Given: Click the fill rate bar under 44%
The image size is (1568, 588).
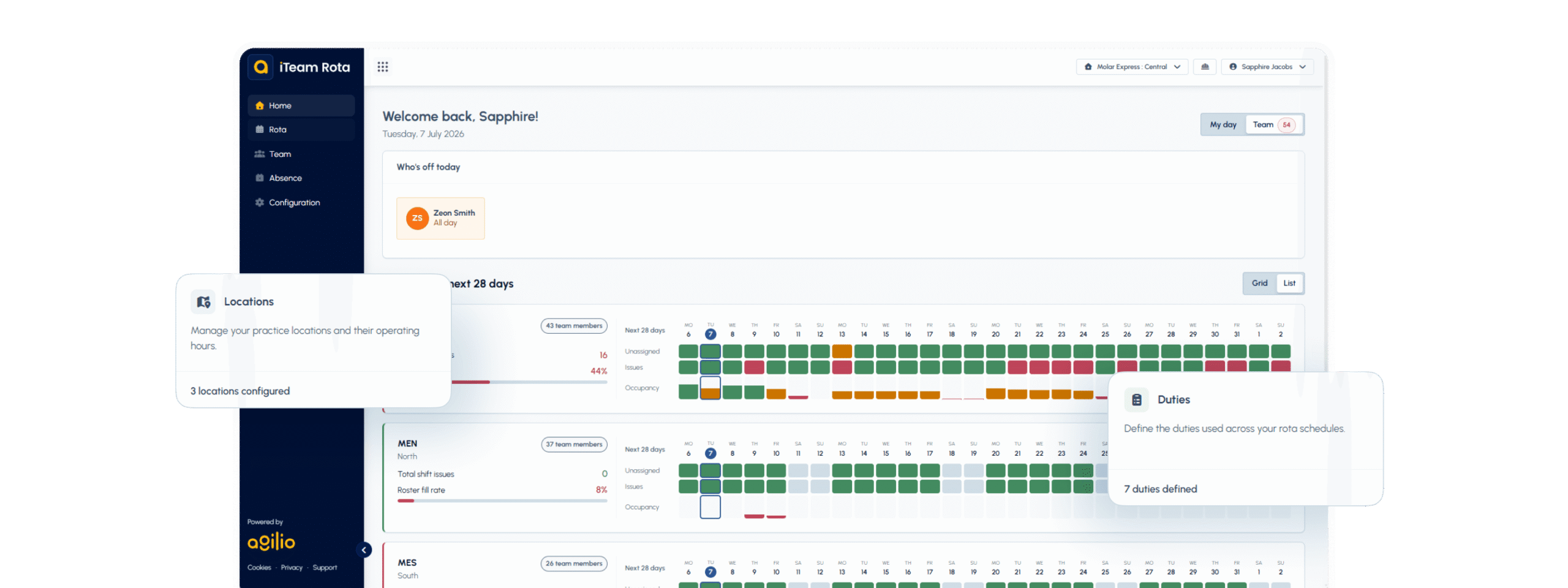Looking at the screenshot, I should click(529, 382).
